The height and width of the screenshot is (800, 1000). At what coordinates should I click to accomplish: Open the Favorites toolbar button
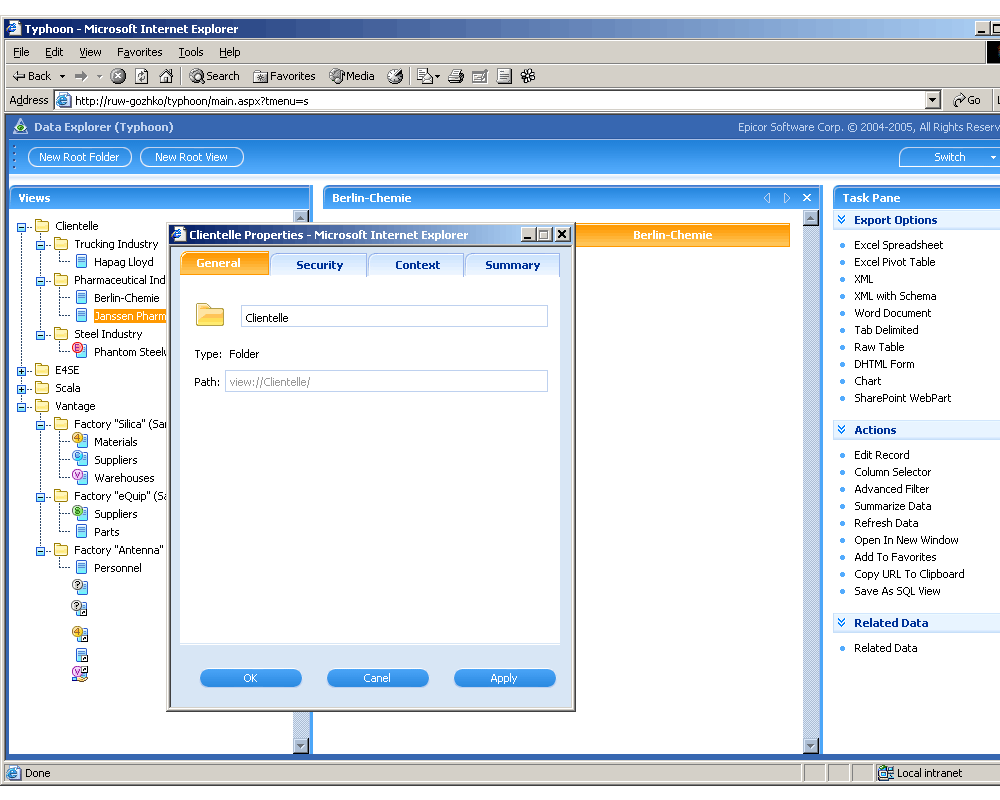coord(284,76)
